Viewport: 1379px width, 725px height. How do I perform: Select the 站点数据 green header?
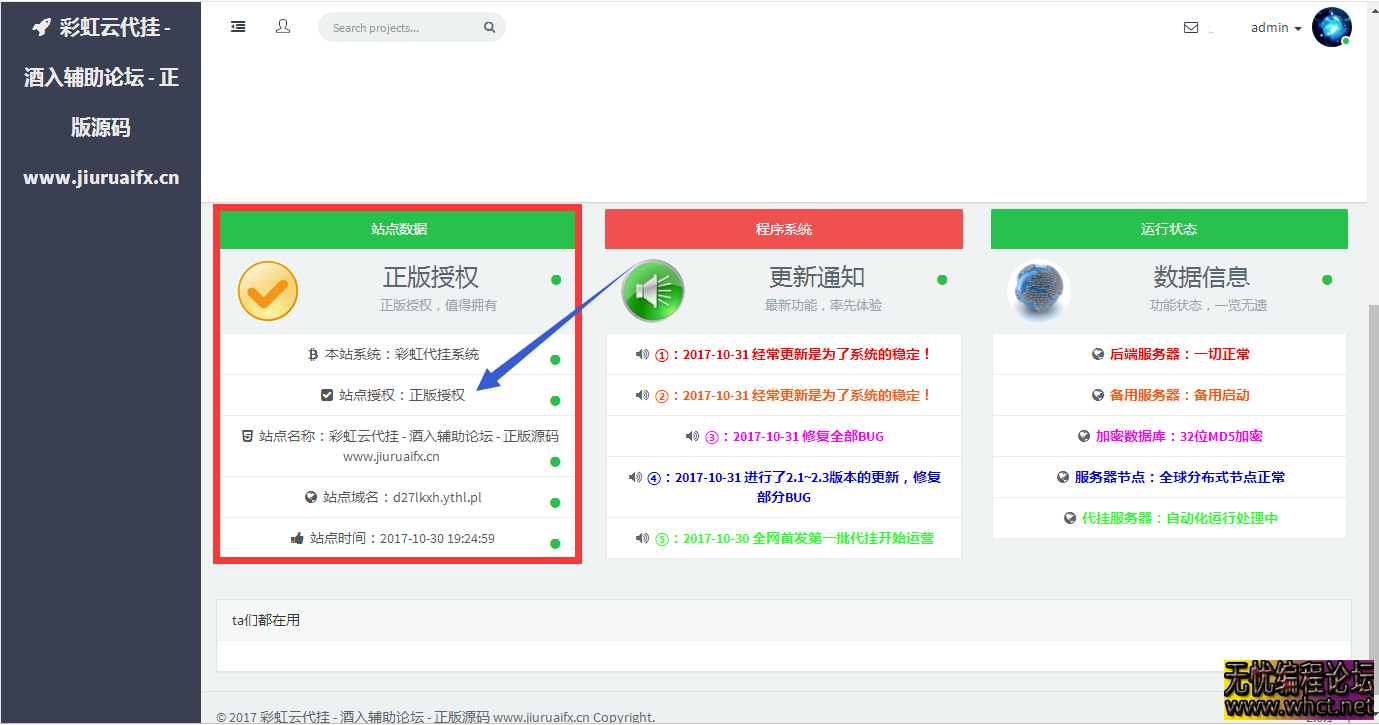pos(398,229)
